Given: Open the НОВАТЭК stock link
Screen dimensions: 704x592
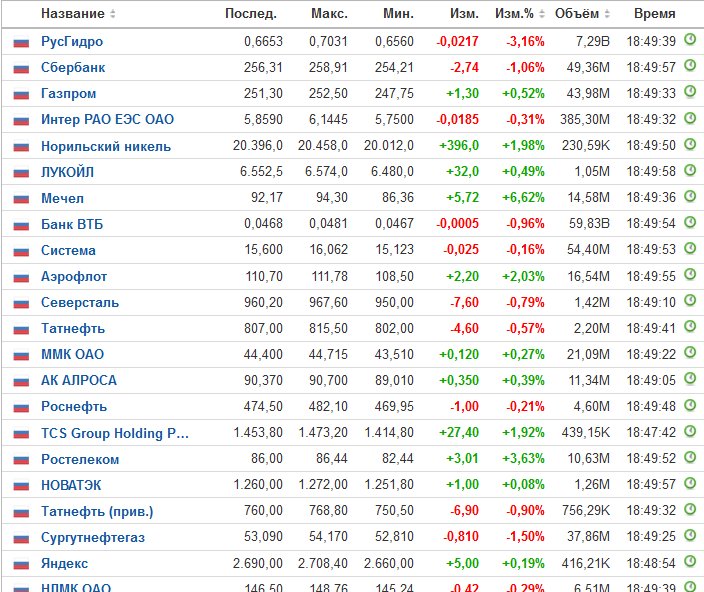Looking at the screenshot, I should [71, 486].
